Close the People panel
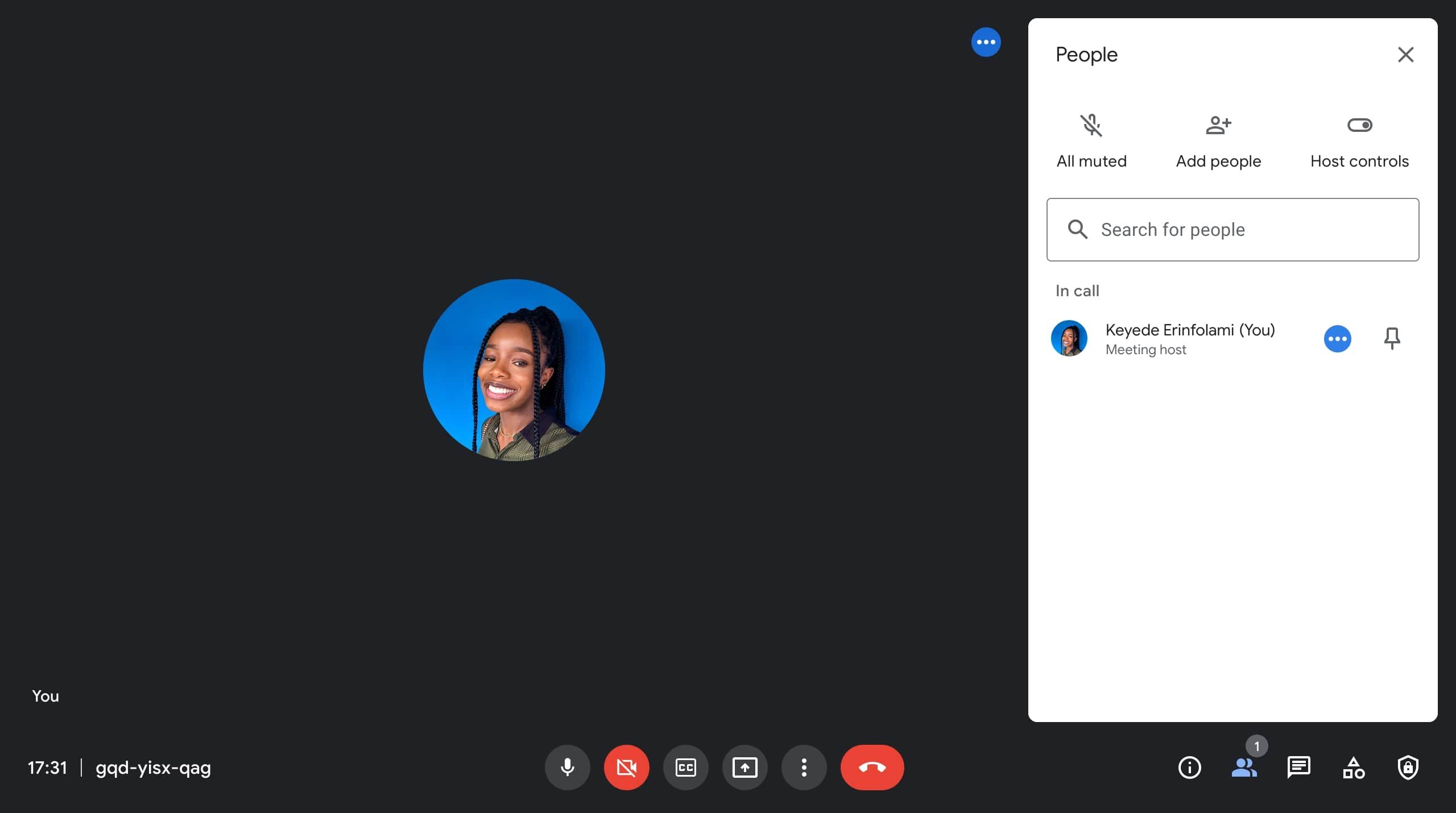 (1405, 54)
